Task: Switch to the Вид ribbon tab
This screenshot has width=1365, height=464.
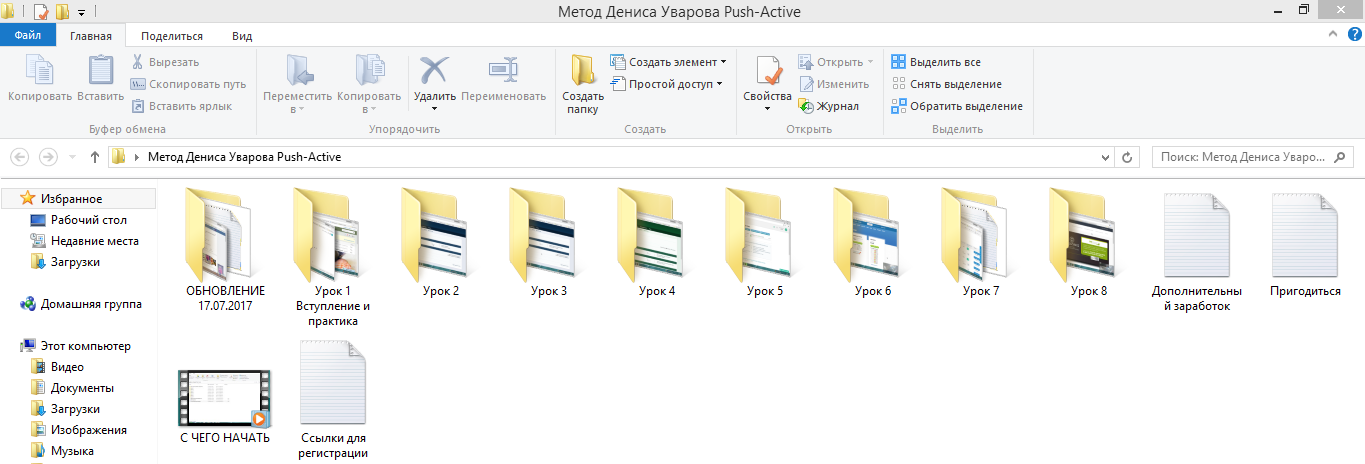Action: tap(242, 36)
